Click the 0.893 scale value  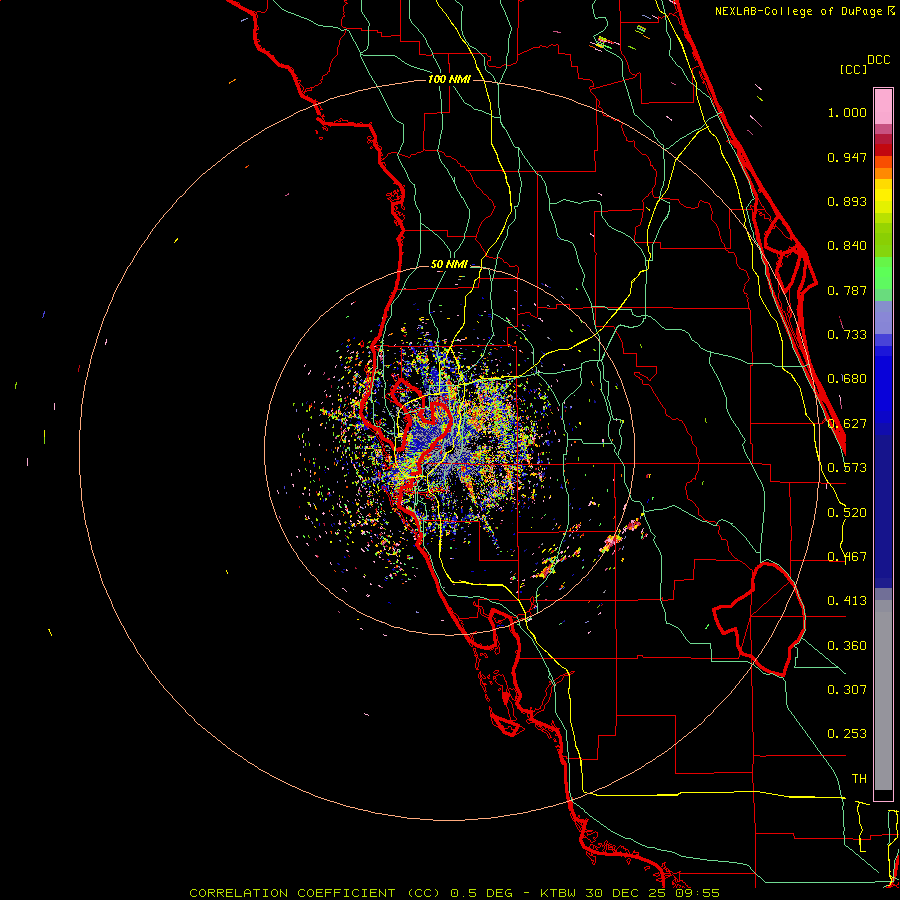point(847,201)
